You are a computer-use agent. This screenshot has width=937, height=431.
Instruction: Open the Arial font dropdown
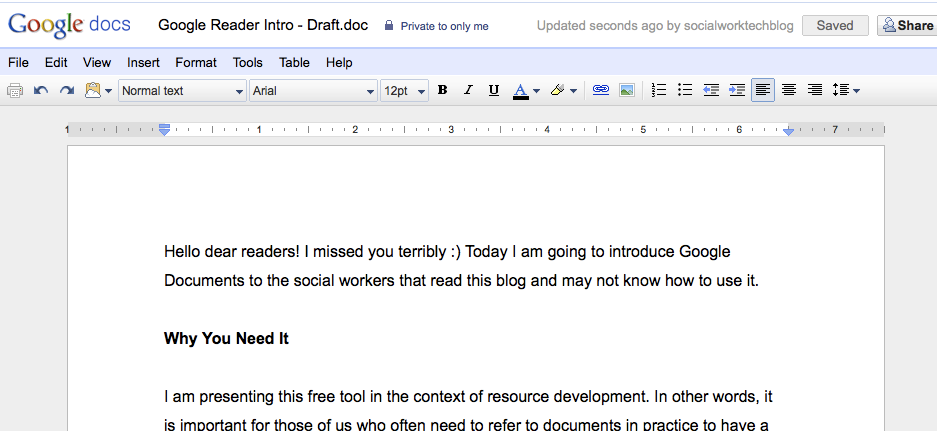(x=313, y=91)
